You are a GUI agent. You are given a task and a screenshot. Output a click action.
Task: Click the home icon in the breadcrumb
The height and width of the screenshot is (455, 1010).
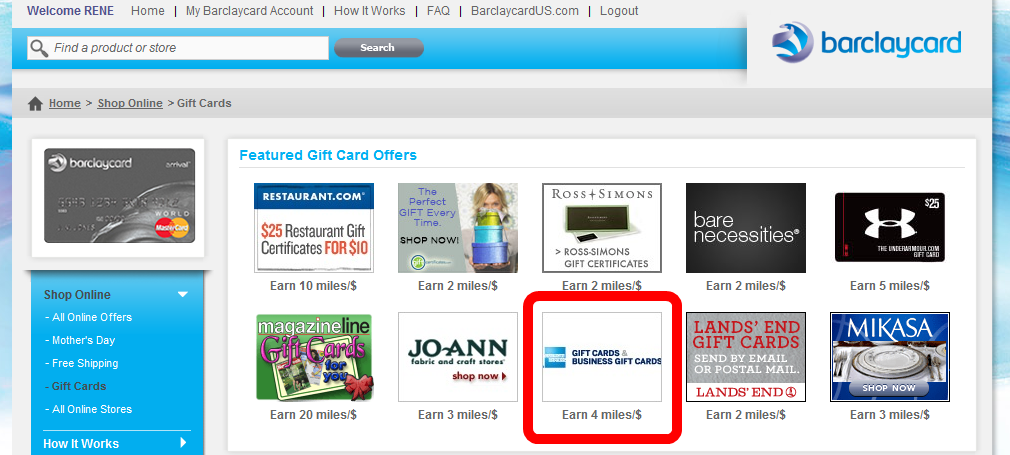(35, 104)
